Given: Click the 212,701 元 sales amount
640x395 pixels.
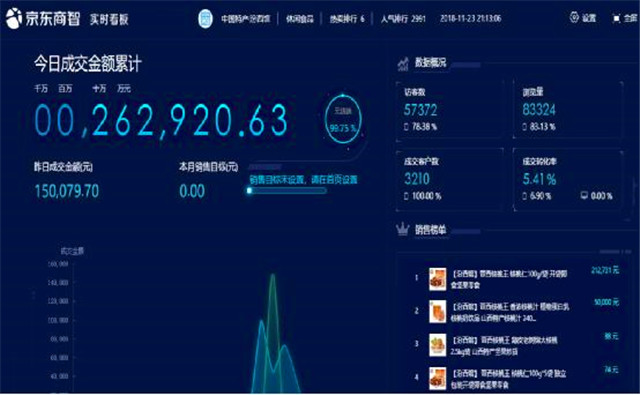Looking at the screenshot, I should click(605, 270).
